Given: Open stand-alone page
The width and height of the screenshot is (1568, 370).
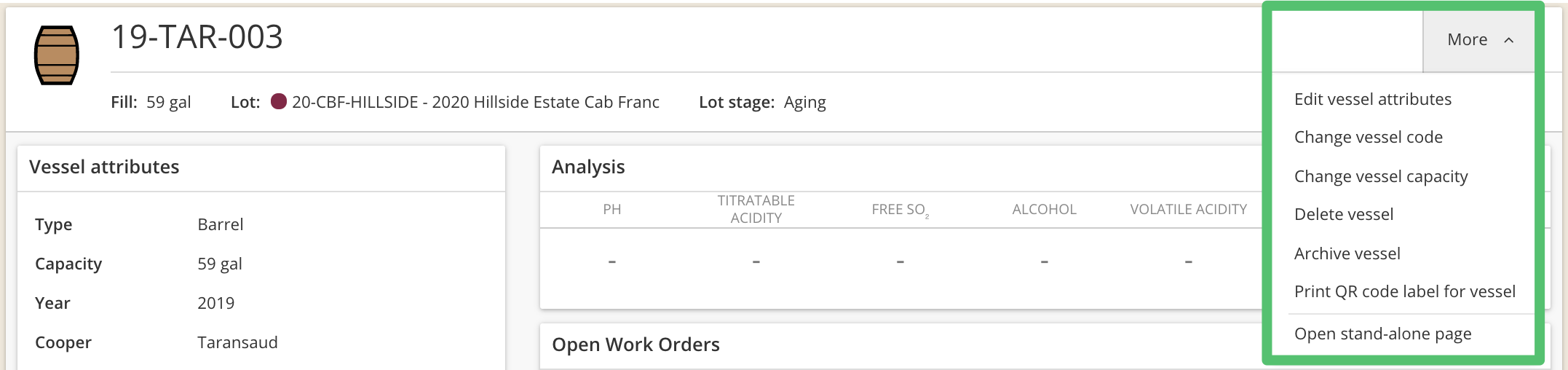Looking at the screenshot, I should point(1383,334).
